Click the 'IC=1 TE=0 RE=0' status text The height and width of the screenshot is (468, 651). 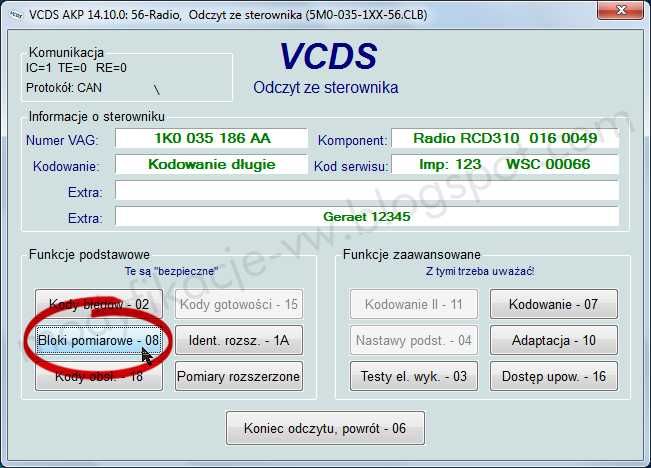point(76,68)
